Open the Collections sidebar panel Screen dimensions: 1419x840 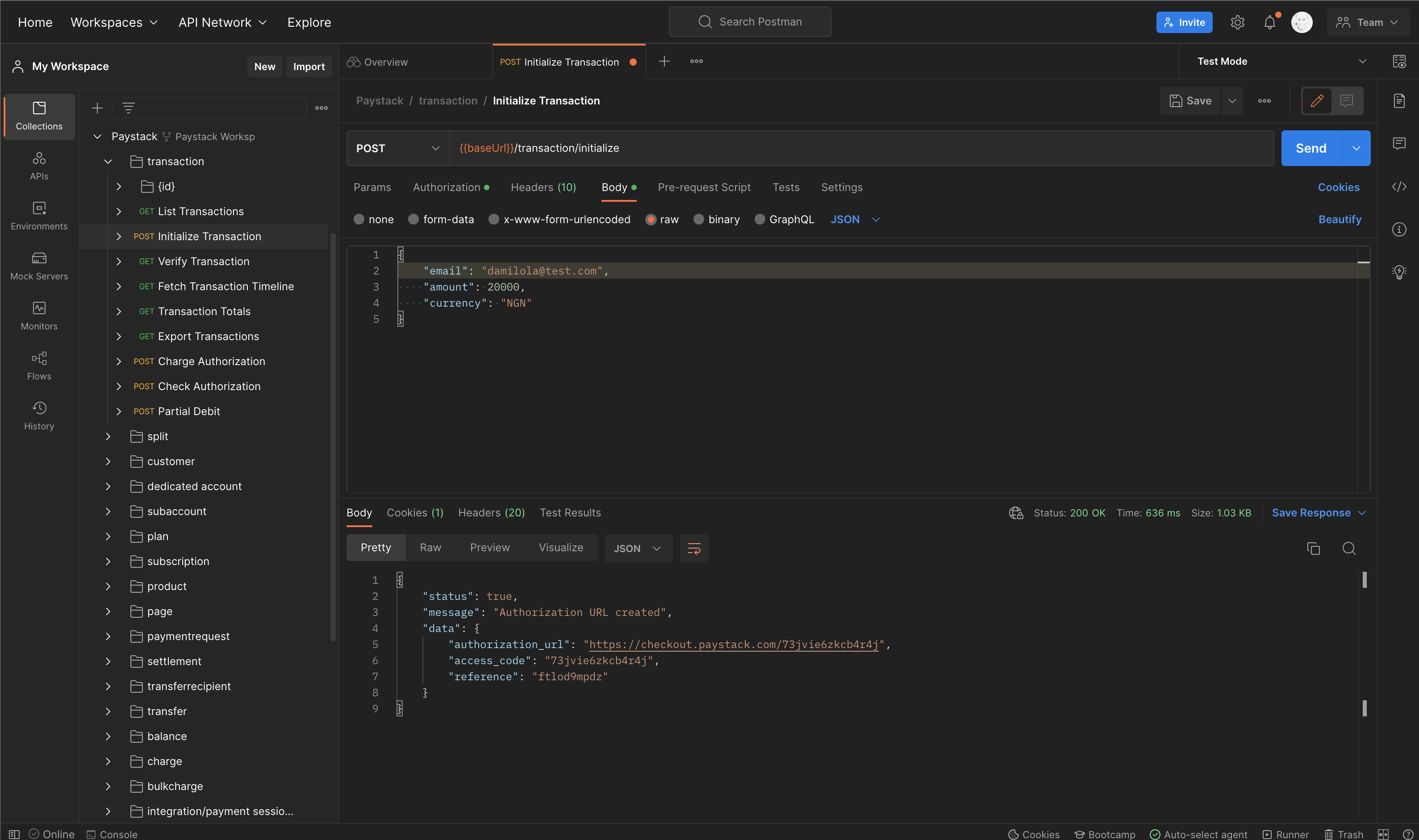click(39, 116)
